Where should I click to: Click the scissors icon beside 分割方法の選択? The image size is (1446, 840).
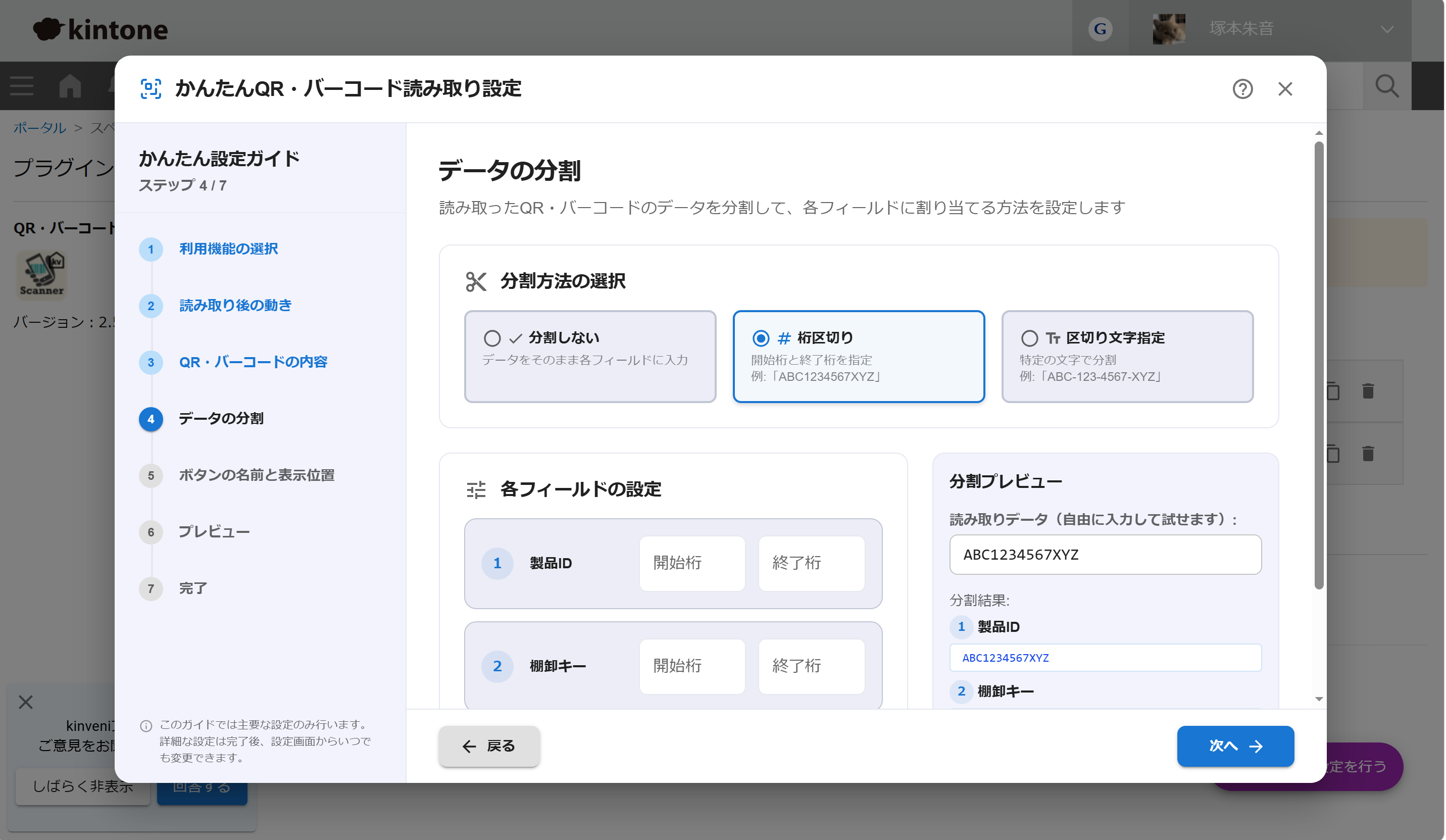tap(476, 281)
